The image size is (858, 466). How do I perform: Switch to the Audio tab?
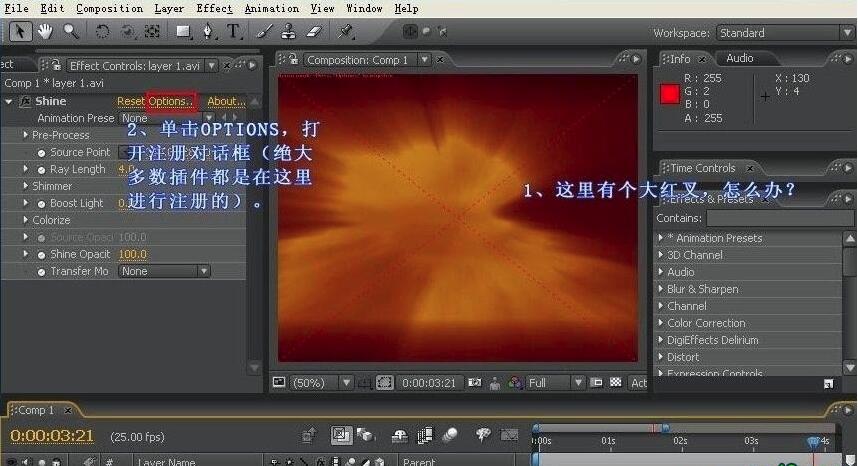pos(739,58)
